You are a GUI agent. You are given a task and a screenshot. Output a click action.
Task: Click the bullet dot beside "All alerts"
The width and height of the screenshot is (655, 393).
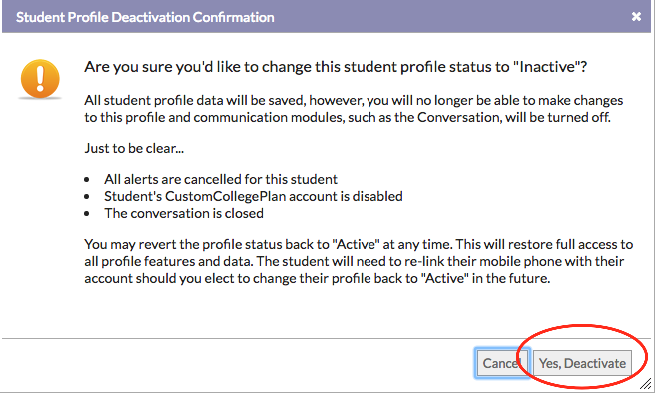coord(86,180)
